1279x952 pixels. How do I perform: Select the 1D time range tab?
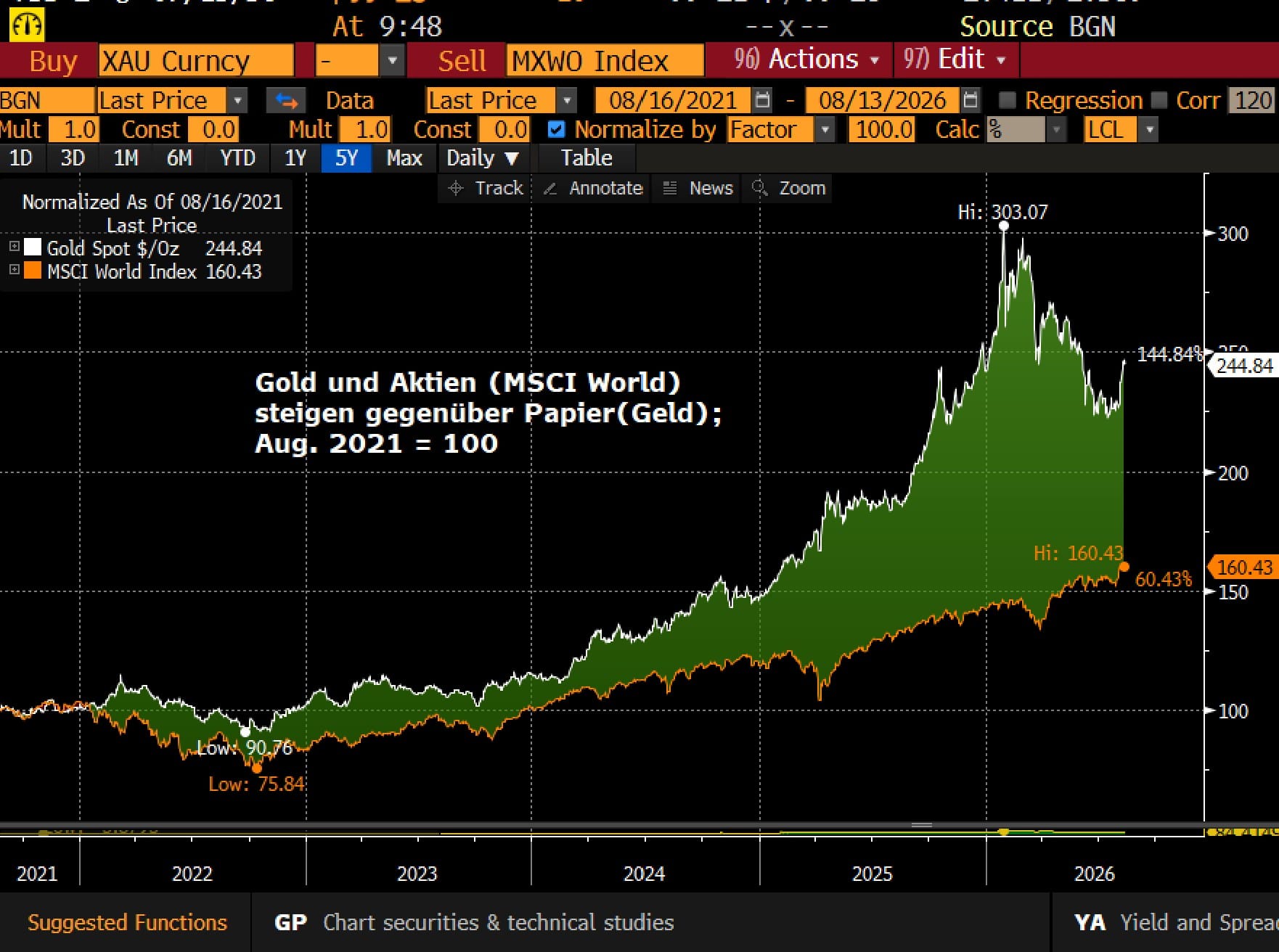(x=21, y=158)
